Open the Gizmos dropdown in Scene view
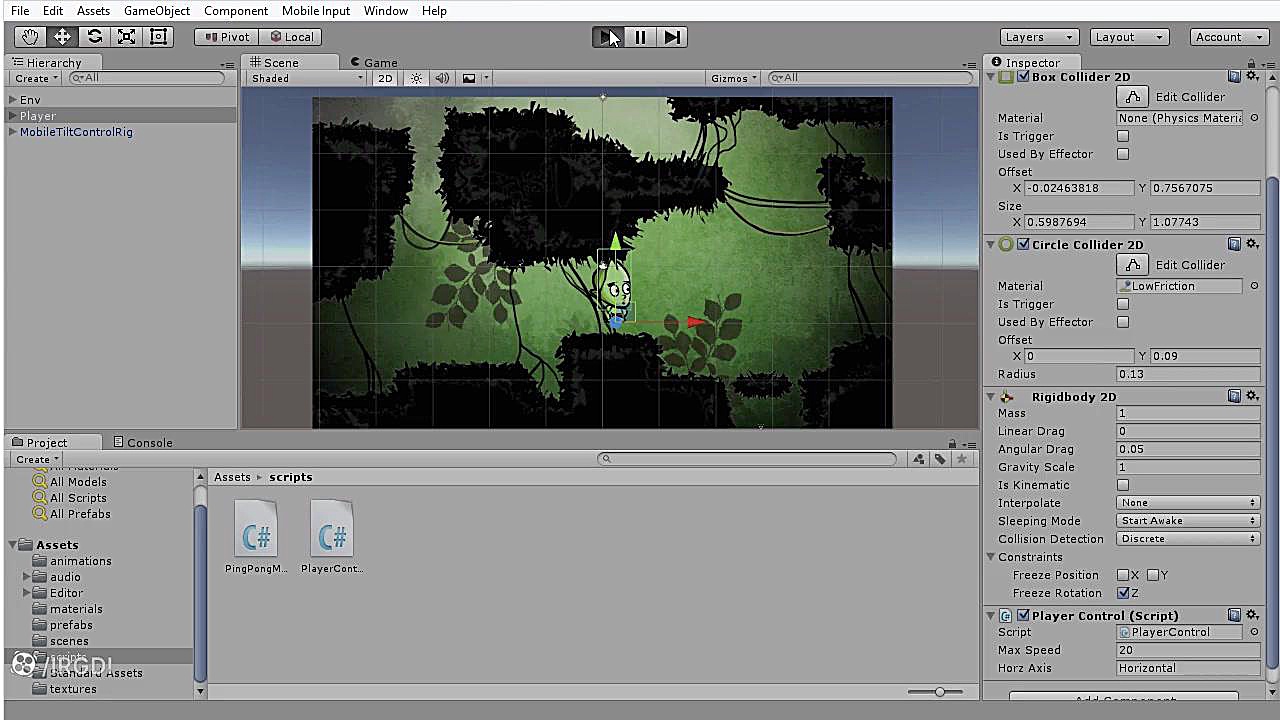The image size is (1280, 720). point(733,78)
